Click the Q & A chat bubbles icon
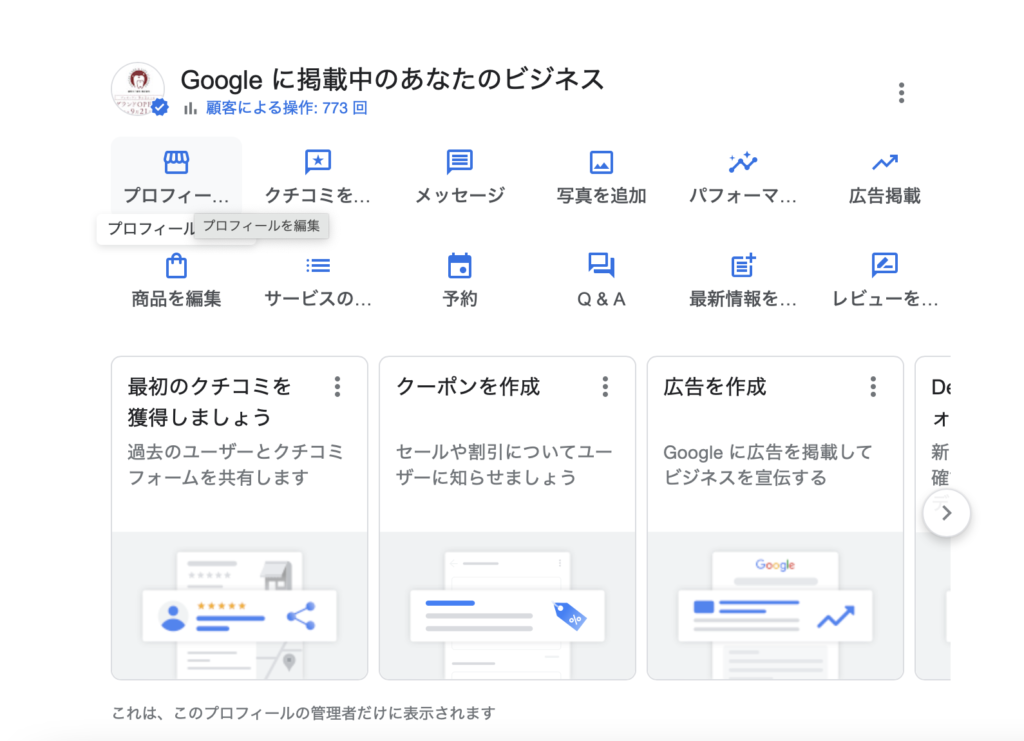 click(601, 266)
